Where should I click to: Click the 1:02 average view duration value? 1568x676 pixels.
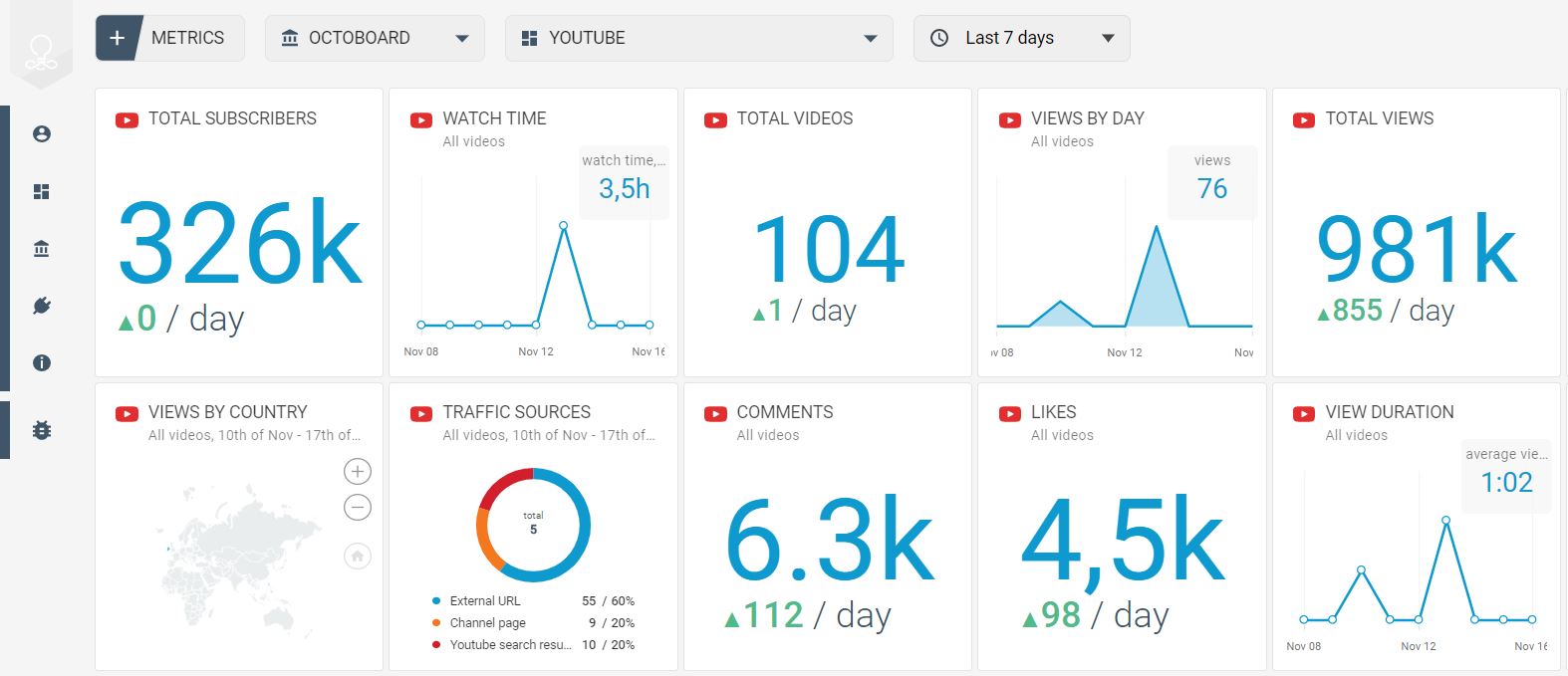point(1506,483)
